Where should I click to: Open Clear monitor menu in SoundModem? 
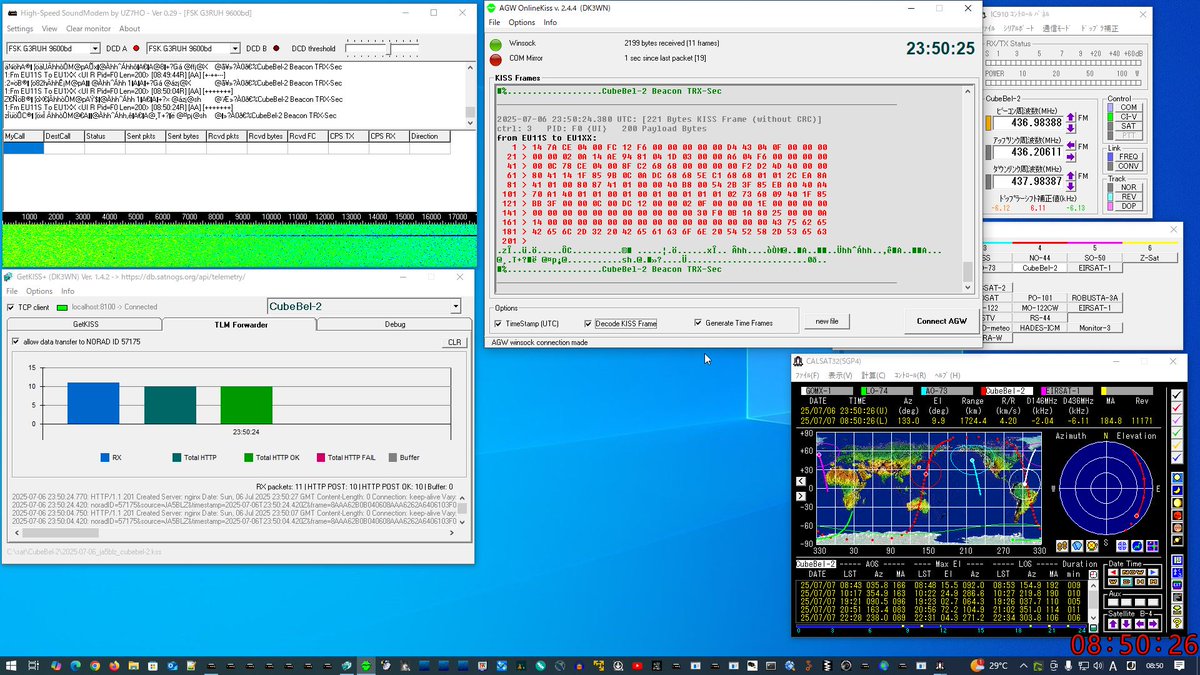(x=88, y=29)
